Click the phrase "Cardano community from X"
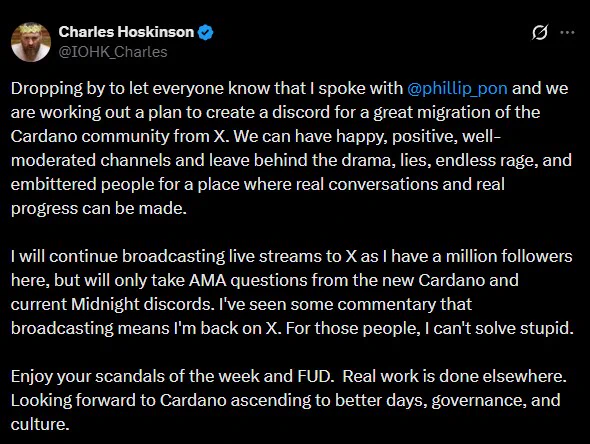The width and height of the screenshot is (590, 444). click(119, 137)
